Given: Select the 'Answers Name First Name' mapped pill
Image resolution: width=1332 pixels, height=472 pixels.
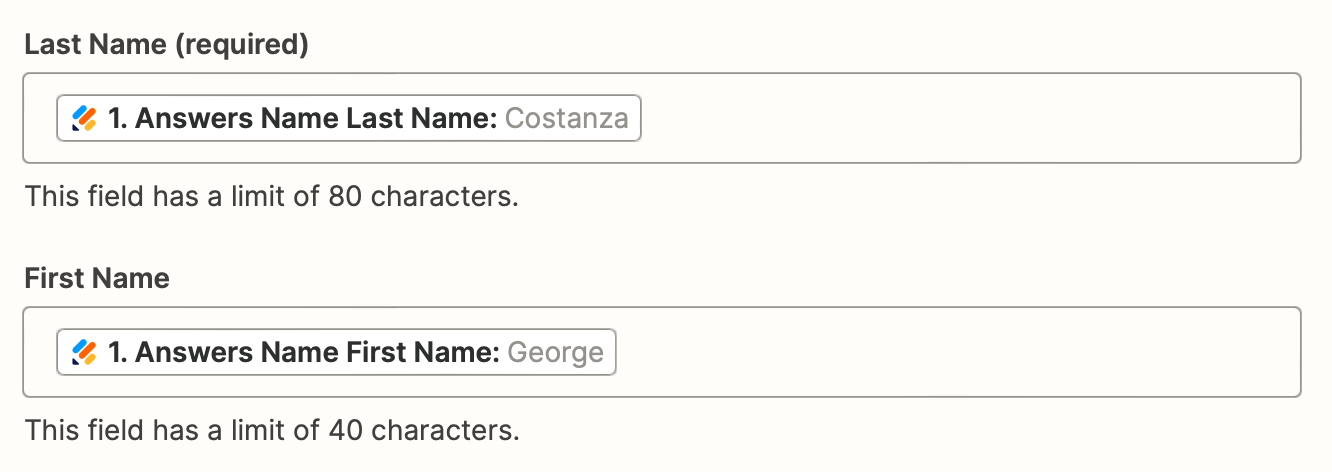Looking at the screenshot, I should (x=336, y=353).
